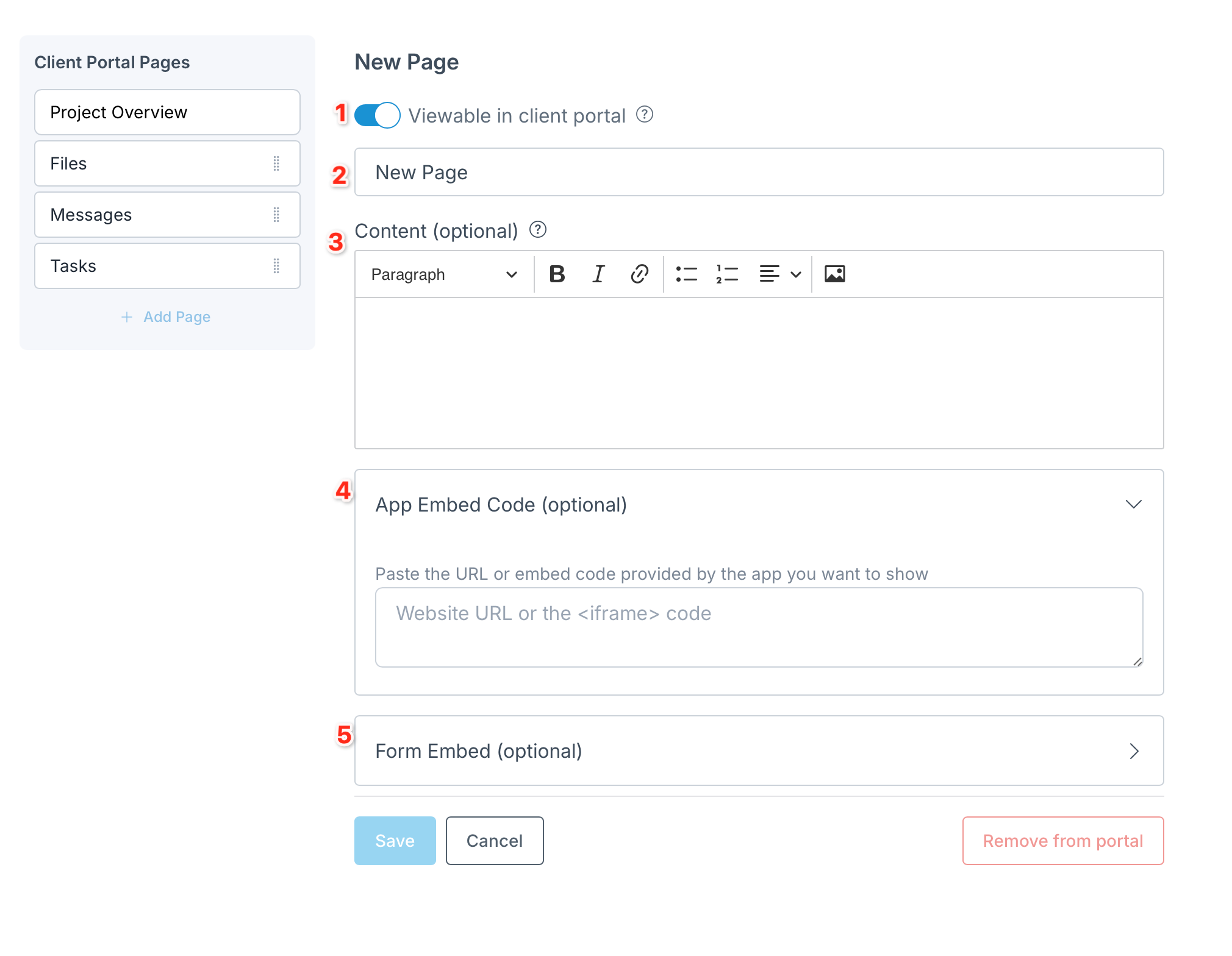
Task: Open the text alignment dropdown
Action: (x=779, y=274)
